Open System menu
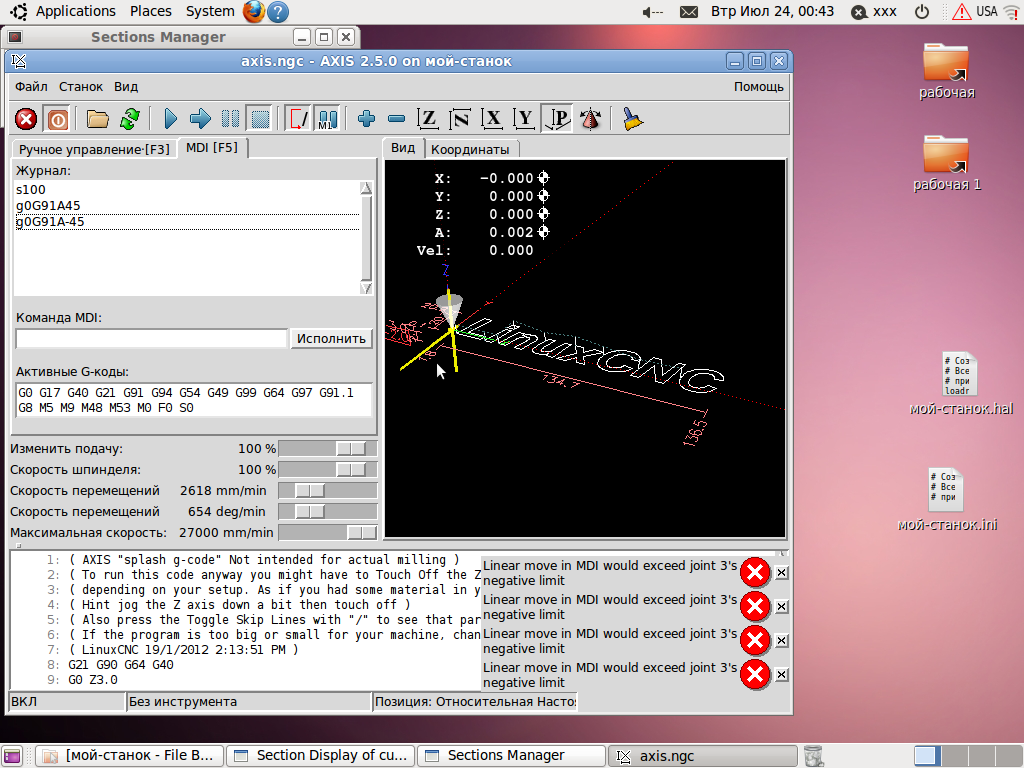1024x768 pixels. pyautogui.click(x=210, y=11)
